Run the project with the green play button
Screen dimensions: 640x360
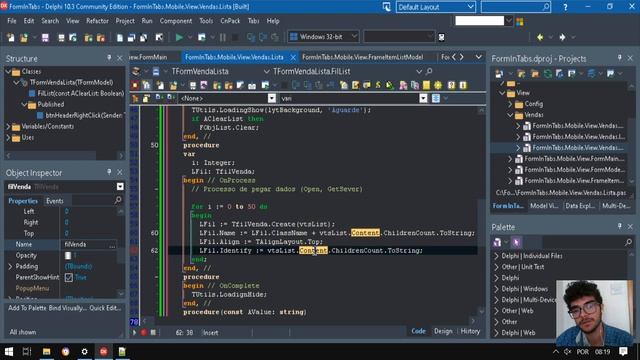(x=179, y=37)
